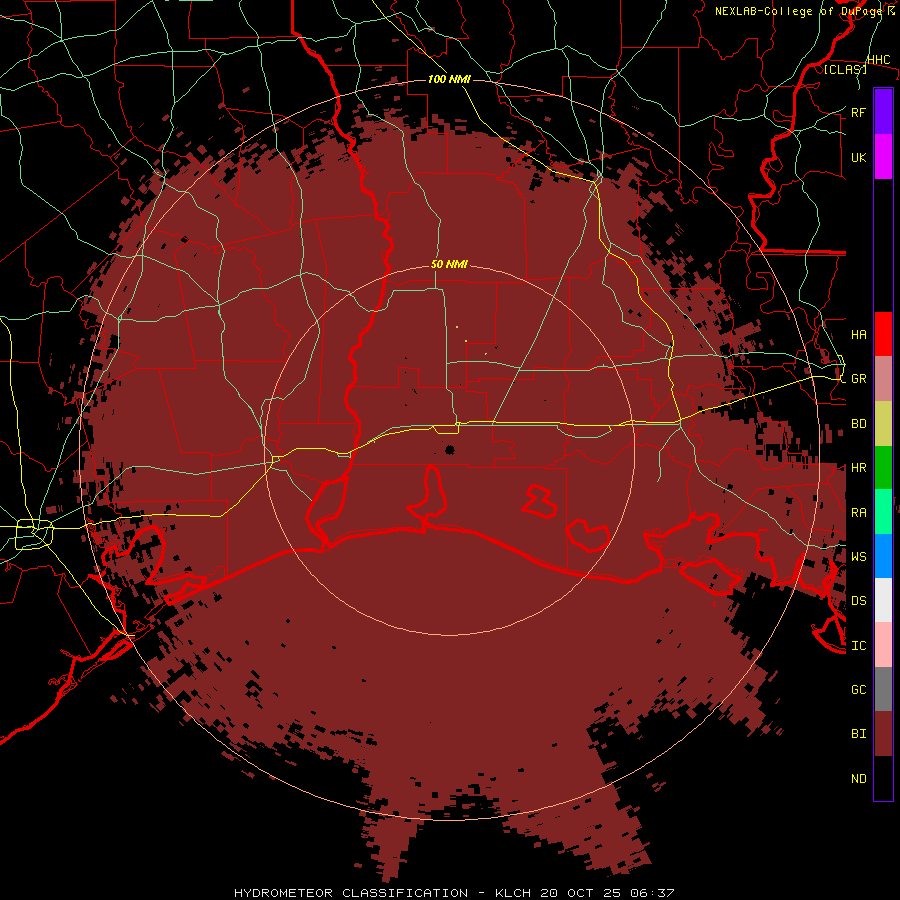Screen dimensions: 900x900
Task: Click the DS legend label
Action: click(859, 601)
